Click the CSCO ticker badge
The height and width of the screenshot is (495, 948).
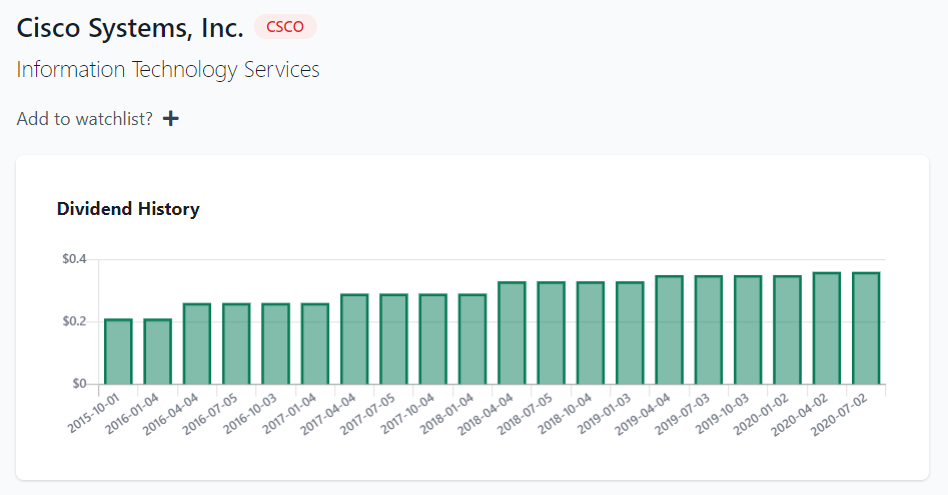[285, 27]
